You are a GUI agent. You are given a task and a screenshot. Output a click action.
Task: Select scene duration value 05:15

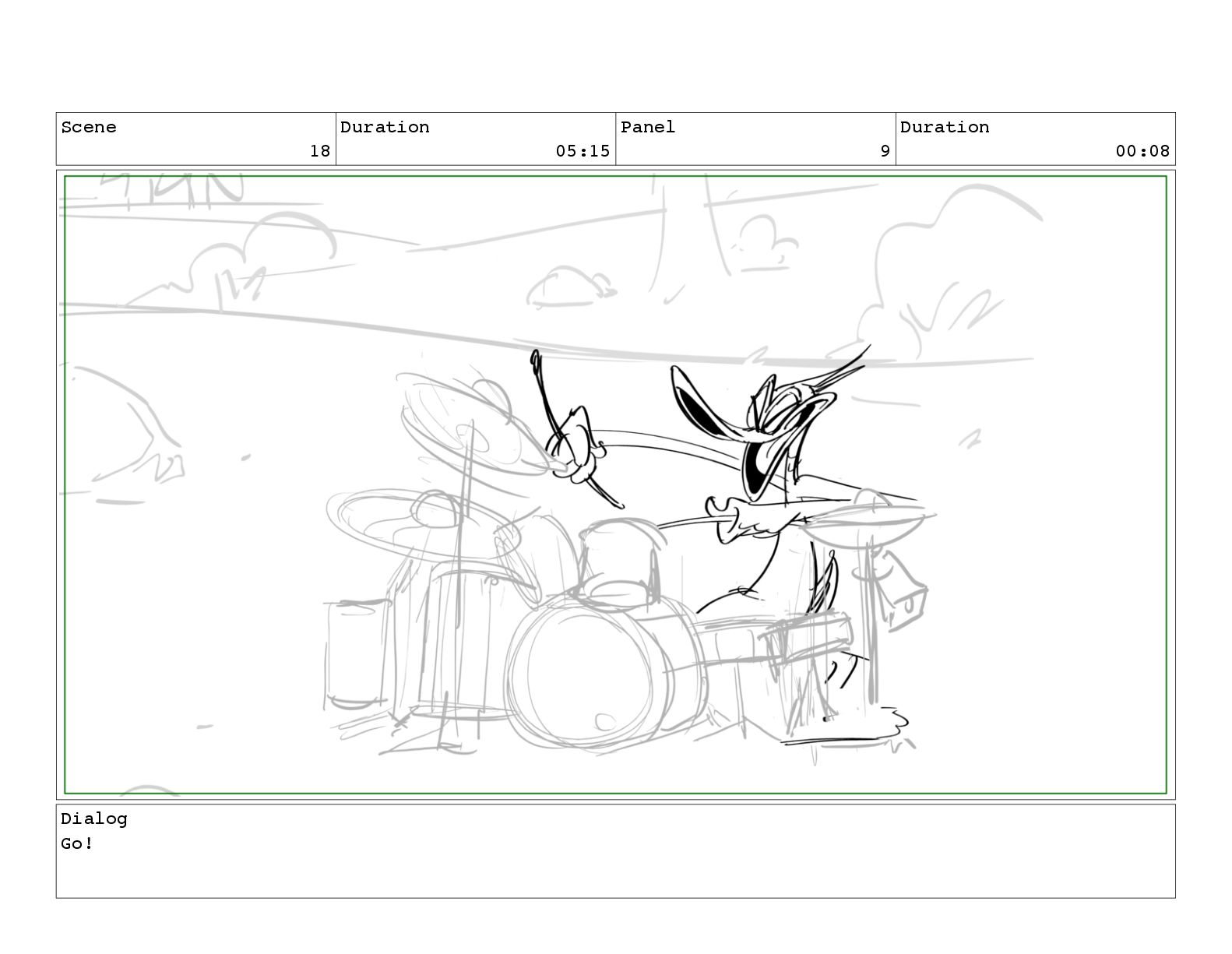[x=583, y=151]
